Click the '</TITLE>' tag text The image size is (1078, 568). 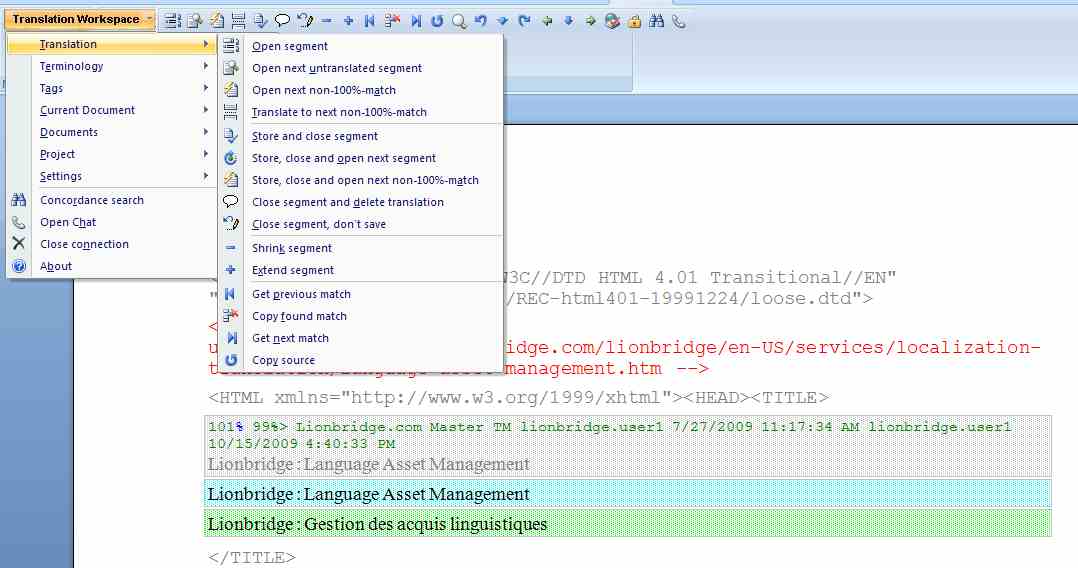[252, 557]
